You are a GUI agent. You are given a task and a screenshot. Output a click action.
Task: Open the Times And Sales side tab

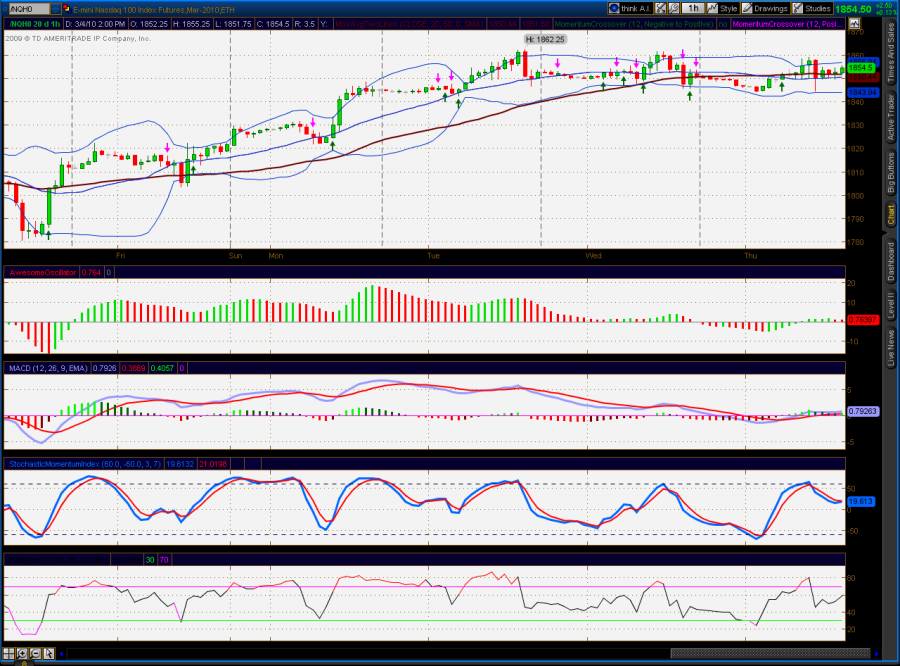[891, 53]
